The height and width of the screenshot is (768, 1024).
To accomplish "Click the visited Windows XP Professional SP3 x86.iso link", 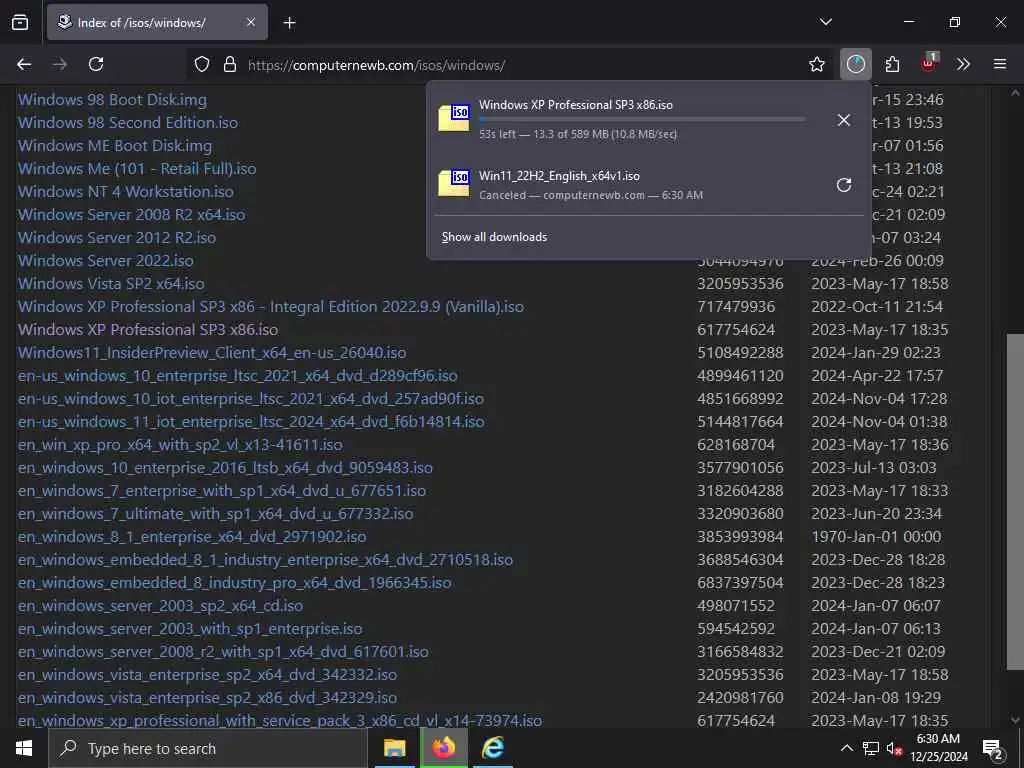I will click(148, 330).
